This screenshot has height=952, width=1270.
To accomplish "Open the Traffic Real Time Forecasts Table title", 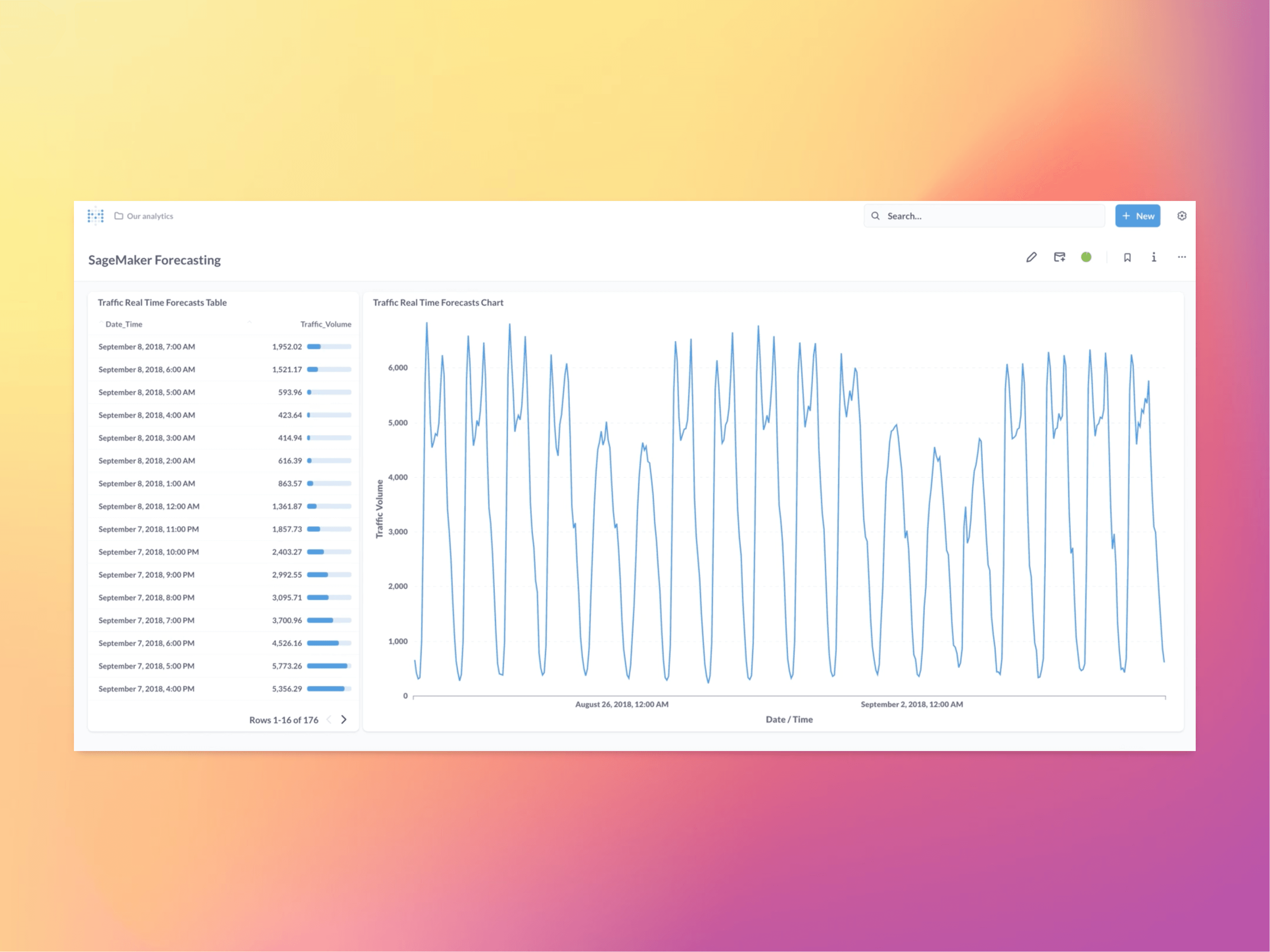I will point(162,302).
